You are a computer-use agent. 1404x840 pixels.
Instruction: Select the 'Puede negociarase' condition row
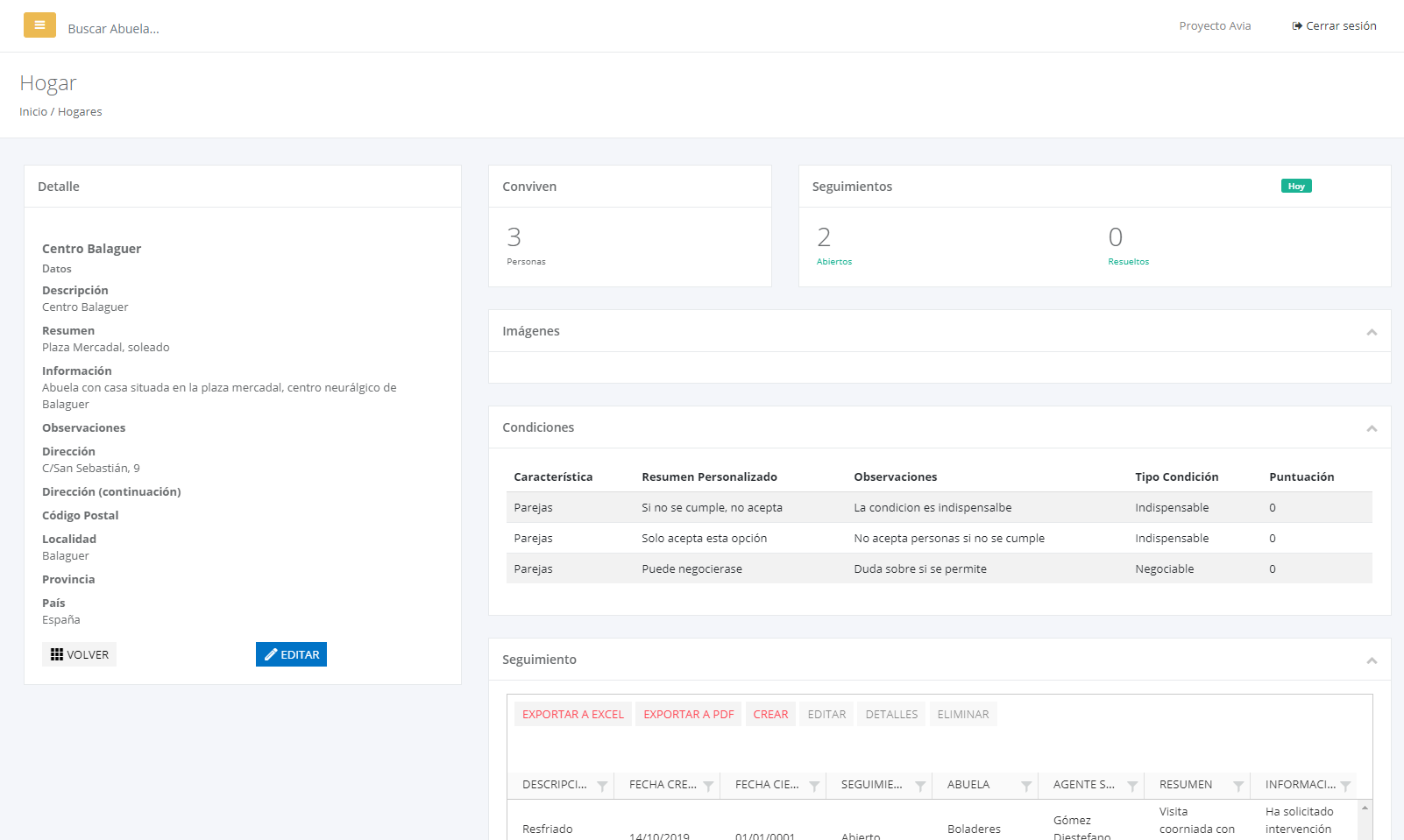click(940, 569)
